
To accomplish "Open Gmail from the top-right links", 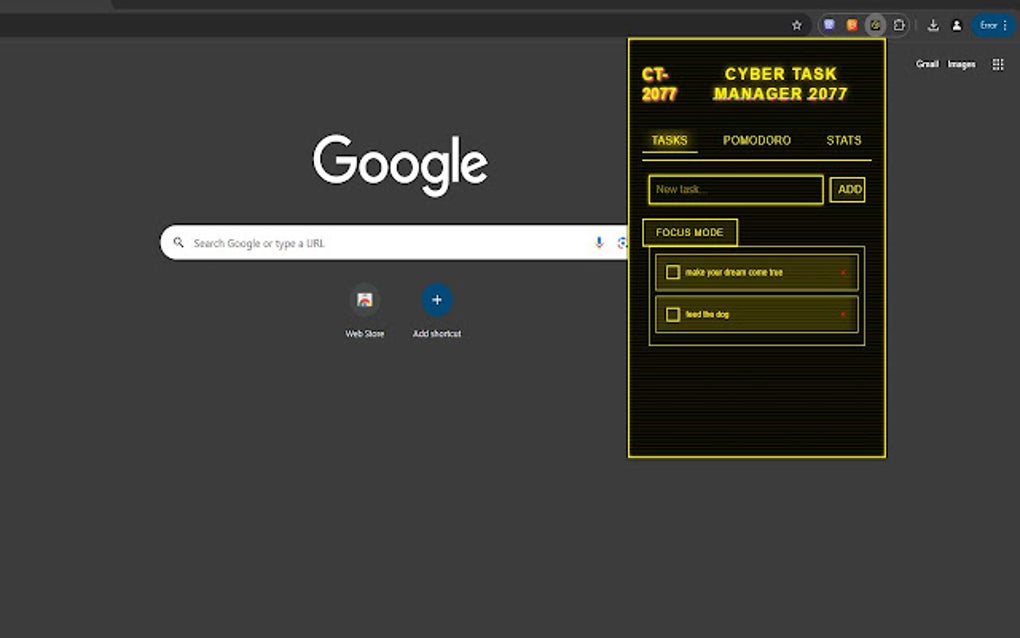I will pyautogui.click(x=926, y=63).
